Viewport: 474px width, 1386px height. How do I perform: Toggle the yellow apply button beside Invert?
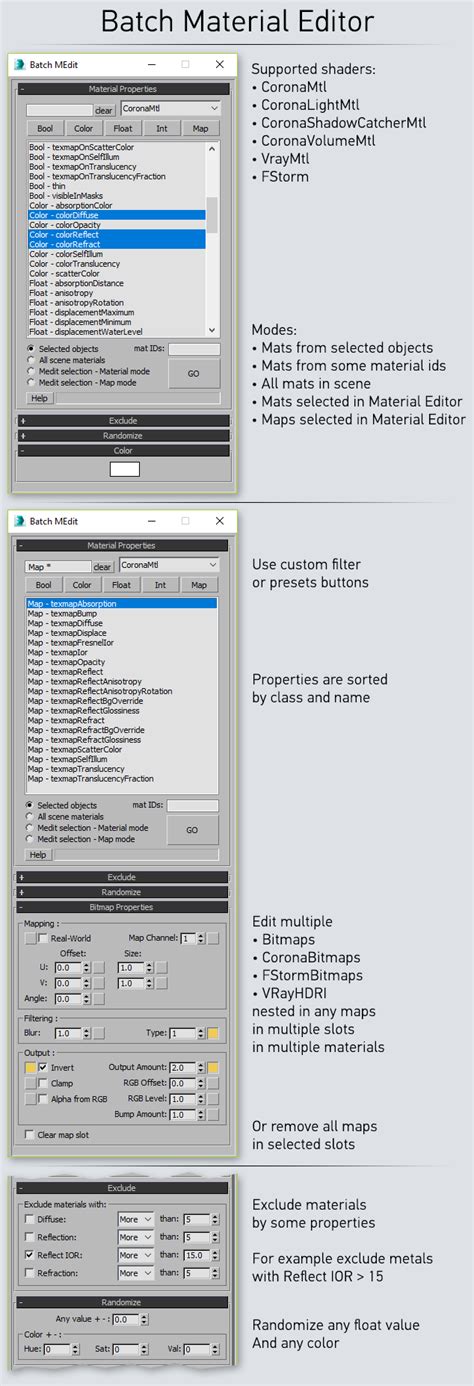30,1067
